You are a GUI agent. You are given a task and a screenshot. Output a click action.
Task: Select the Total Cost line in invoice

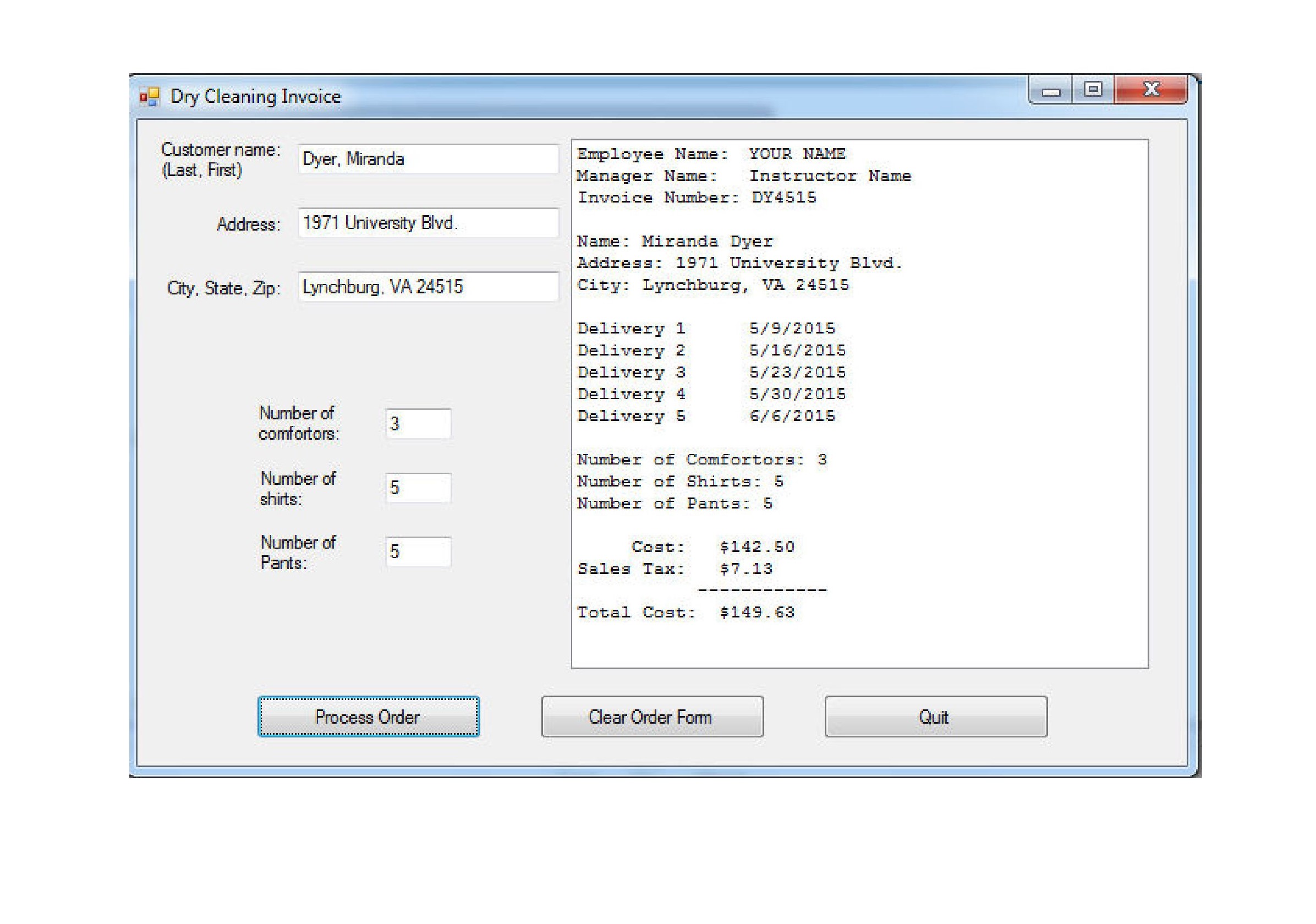pos(685,613)
